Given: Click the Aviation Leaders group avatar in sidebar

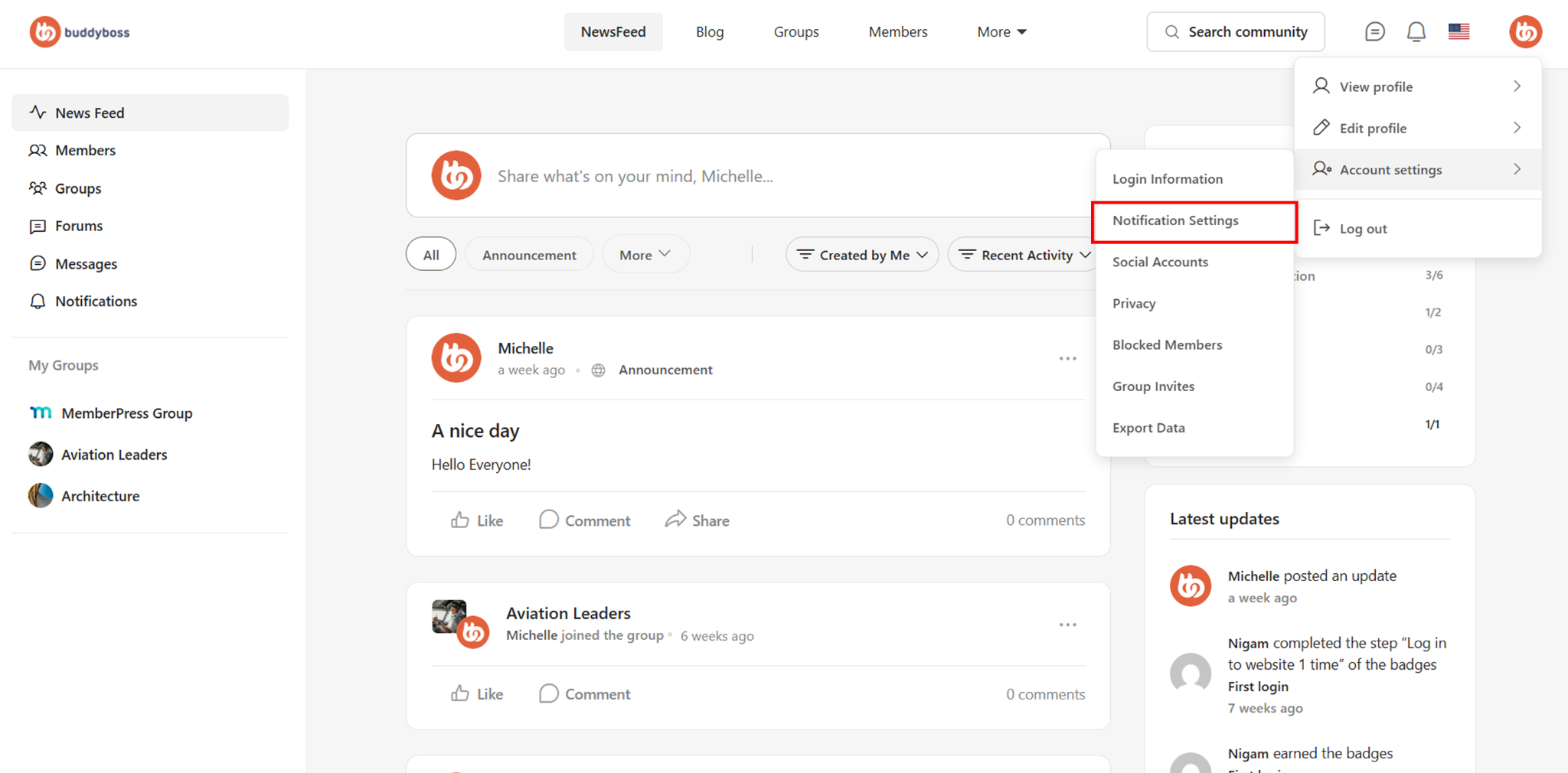Looking at the screenshot, I should (x=41, y=454).
